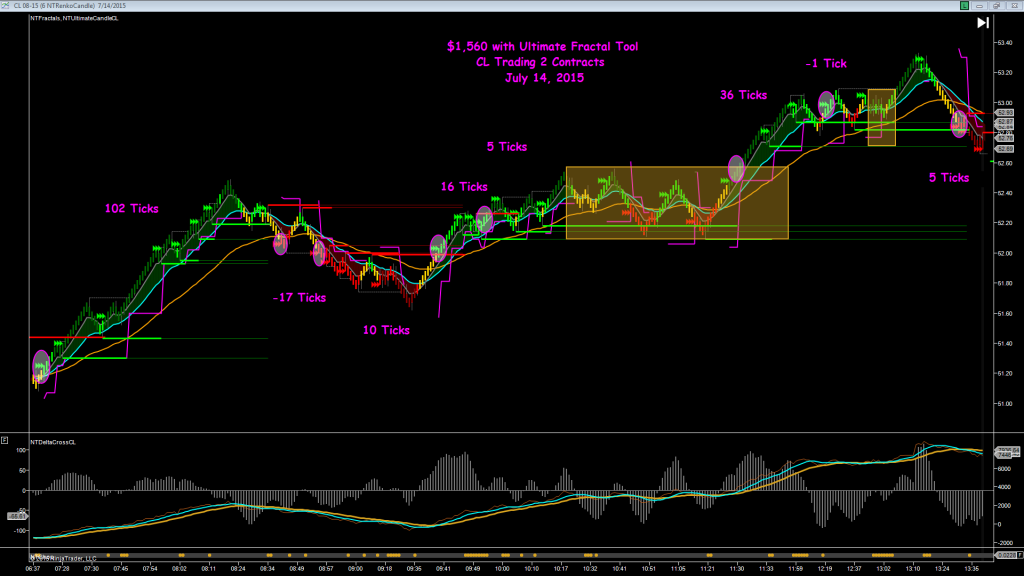Click the -65.61 value marker on left axis
The width and height of the screenshot is (1024, 576).
[17, 516]
